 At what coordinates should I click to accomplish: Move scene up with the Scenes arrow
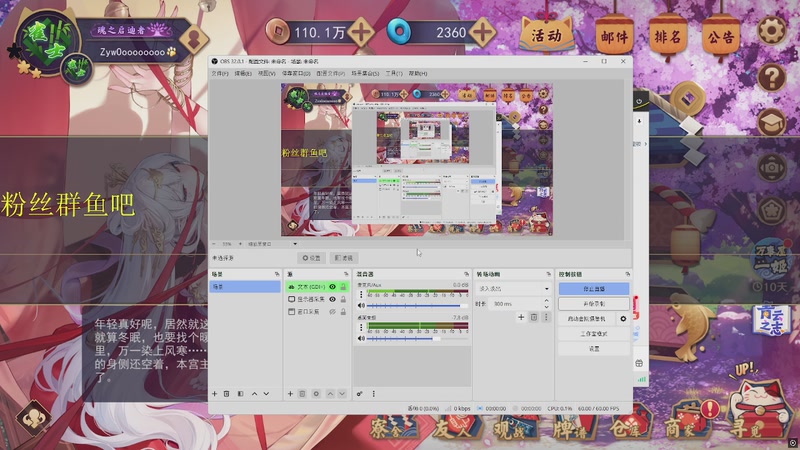(x=255, y=394)
